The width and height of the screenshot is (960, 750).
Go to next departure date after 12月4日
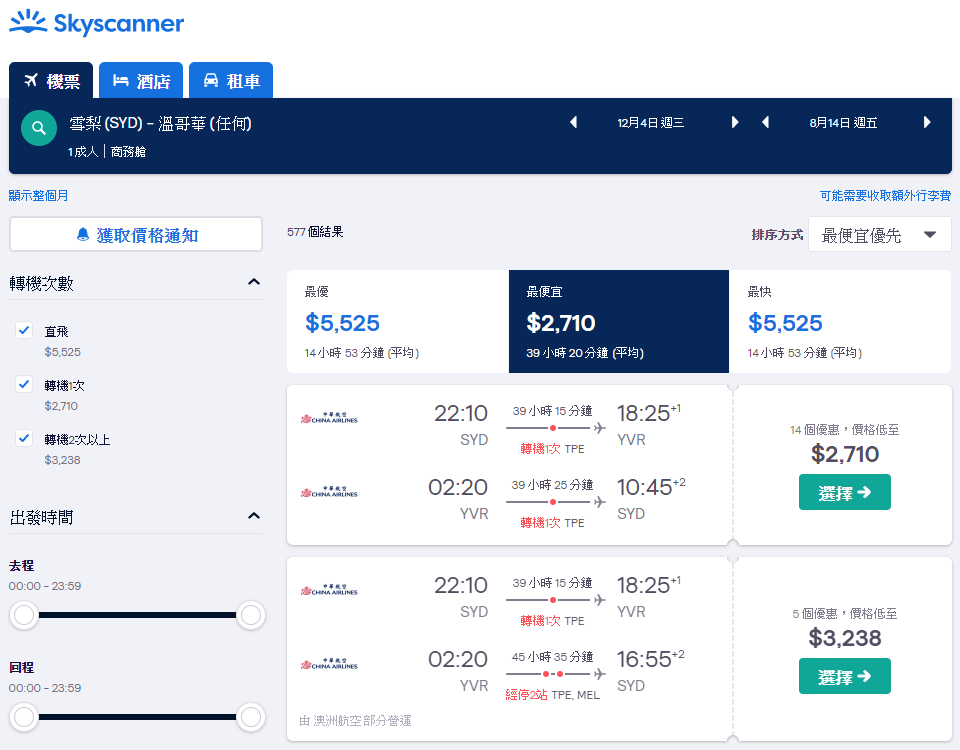point(735,122)
